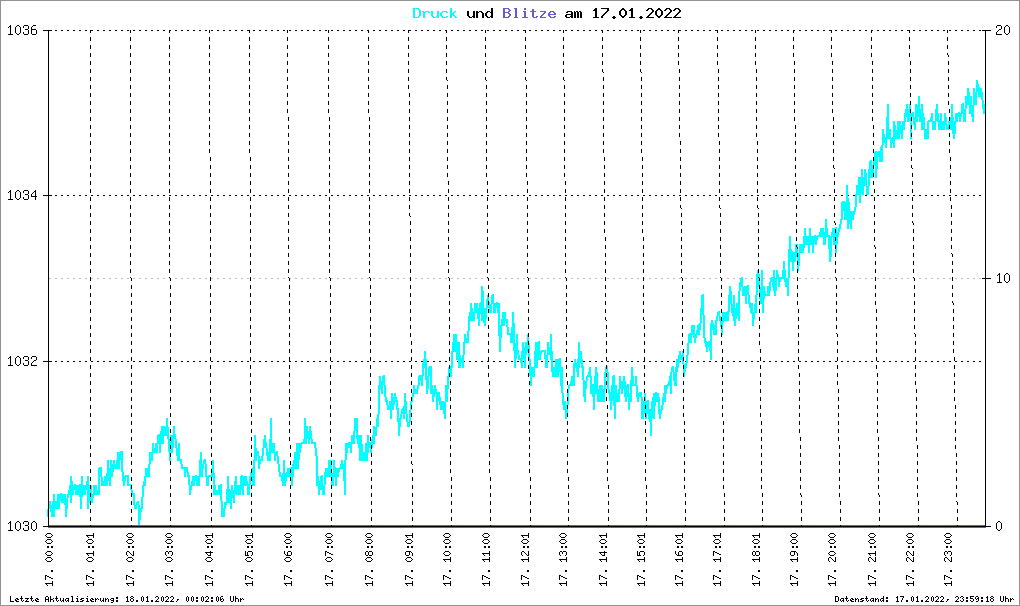
Task: Click the time label '17. 22:00'
Action: (x=910, y=560)
